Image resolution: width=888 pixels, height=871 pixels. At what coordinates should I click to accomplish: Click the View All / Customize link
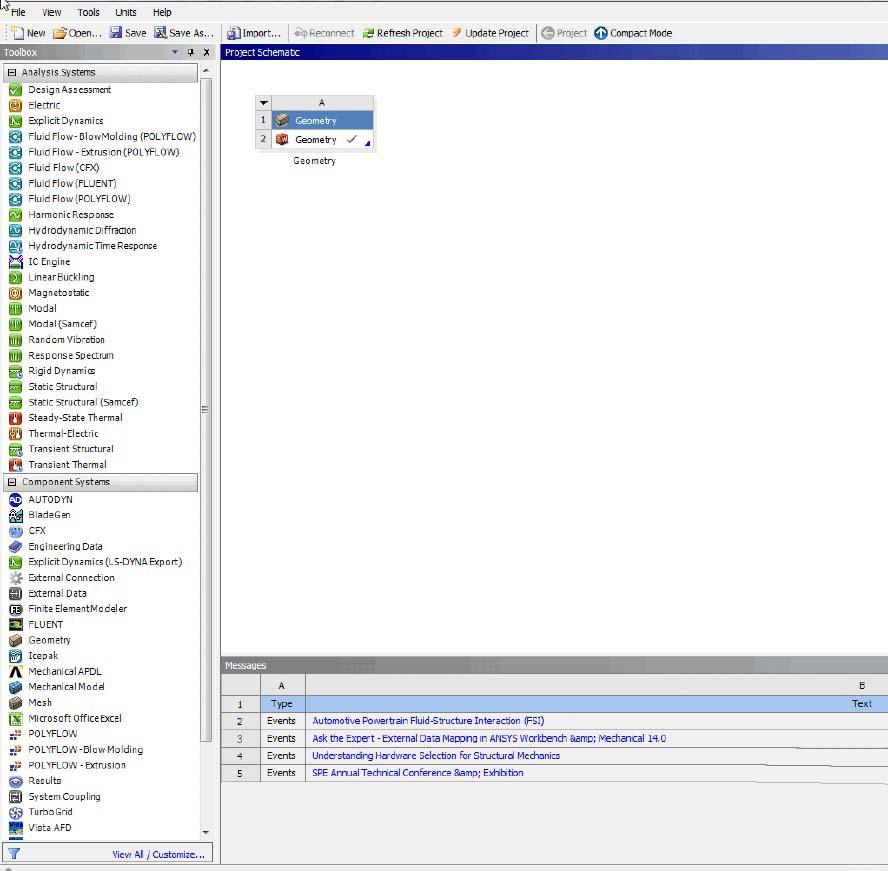coord(159,854)
